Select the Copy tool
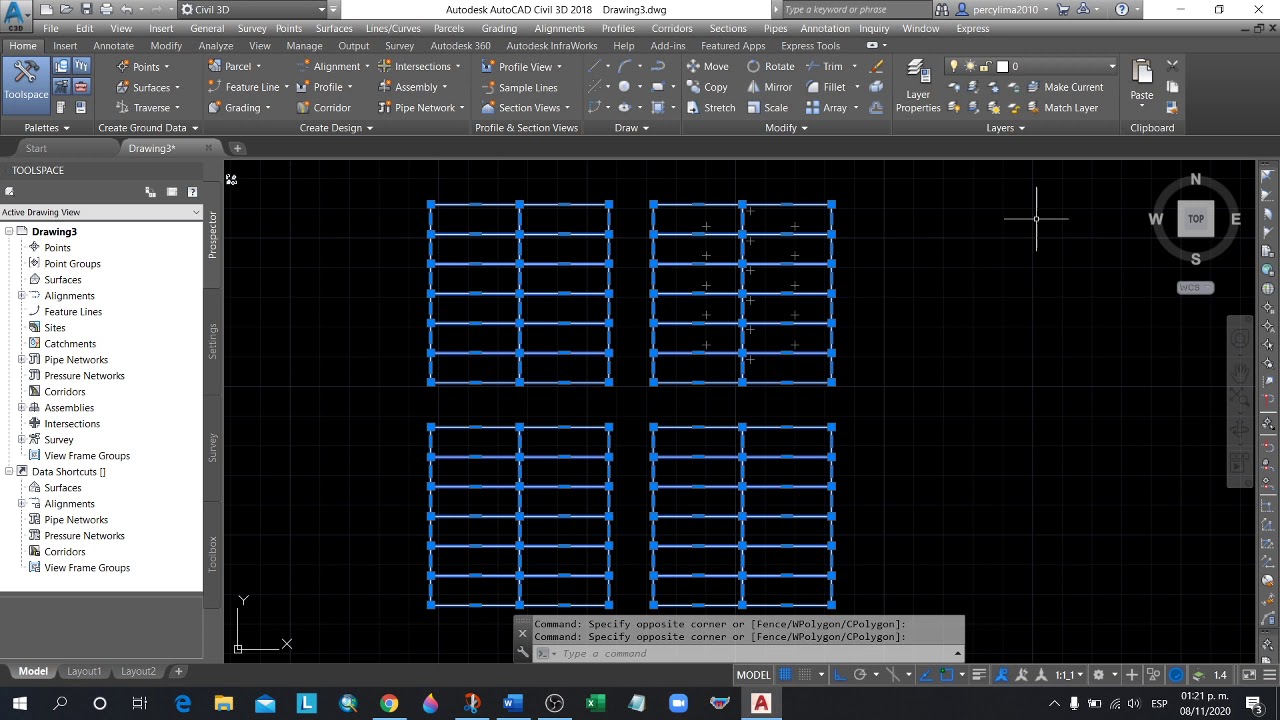This screenshot has width=1280, height=720. (x=706, y=87)
